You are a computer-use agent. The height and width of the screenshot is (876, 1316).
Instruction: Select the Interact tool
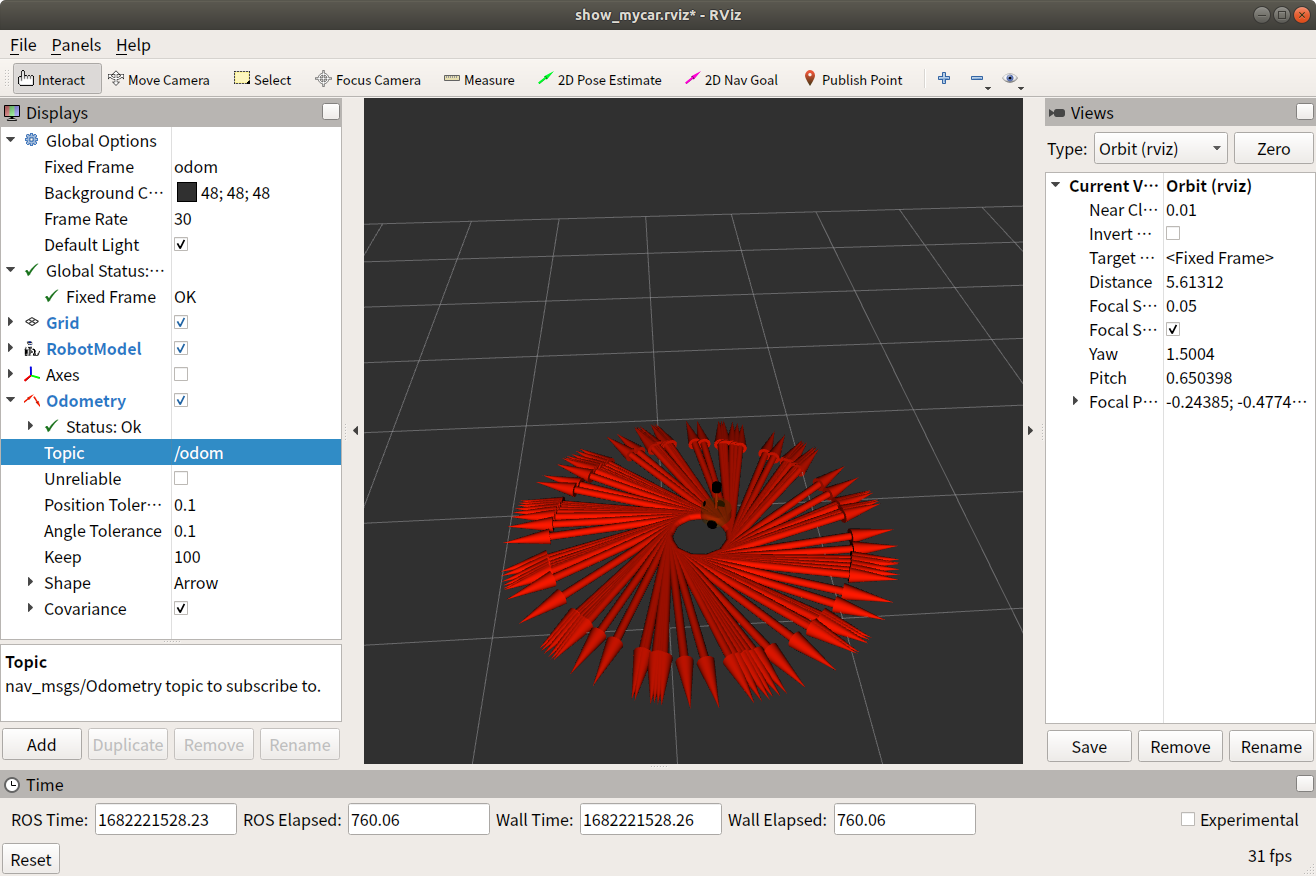[57, 80]
